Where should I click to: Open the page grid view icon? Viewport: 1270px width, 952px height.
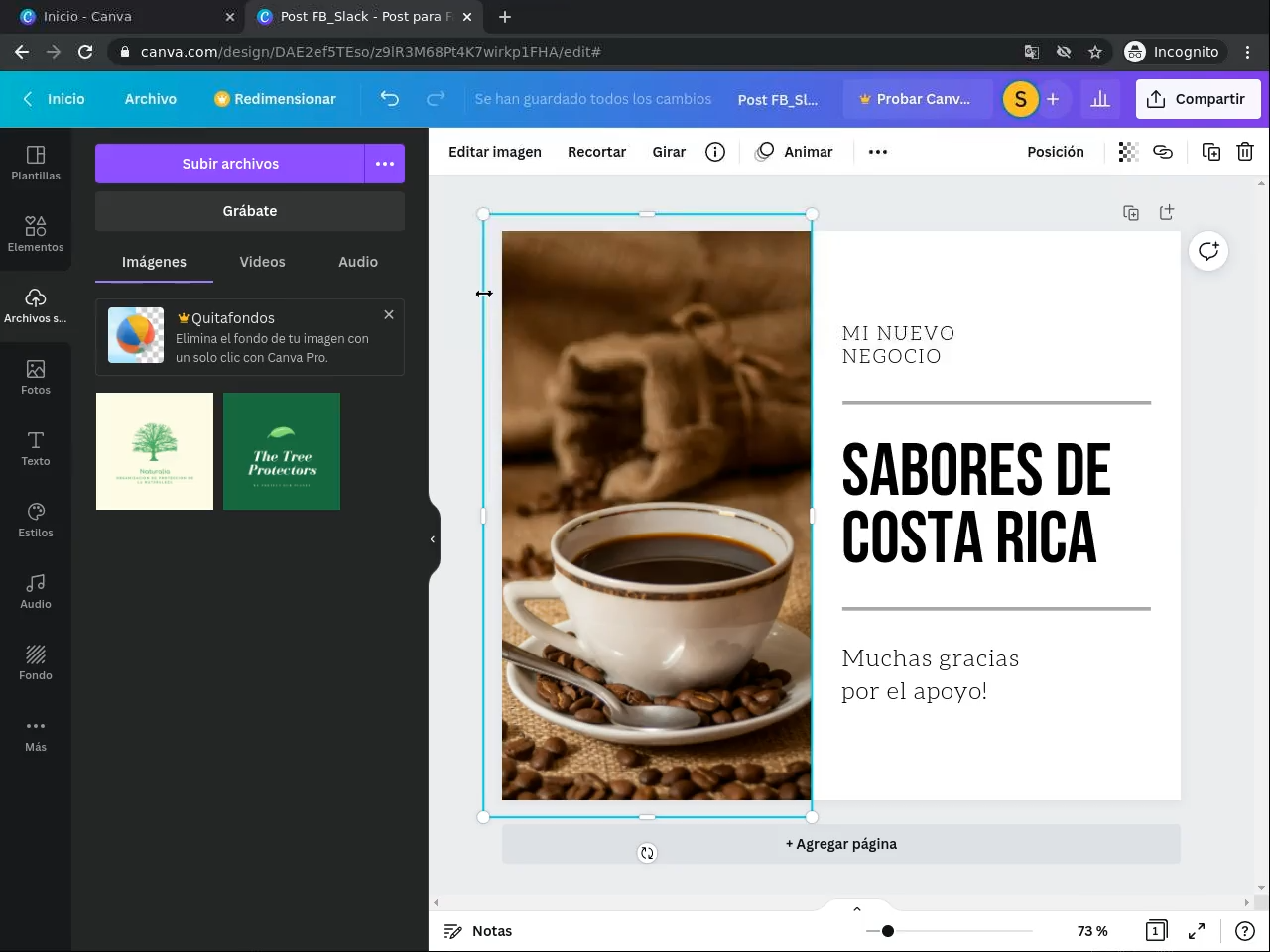(x=1156, y=931)
